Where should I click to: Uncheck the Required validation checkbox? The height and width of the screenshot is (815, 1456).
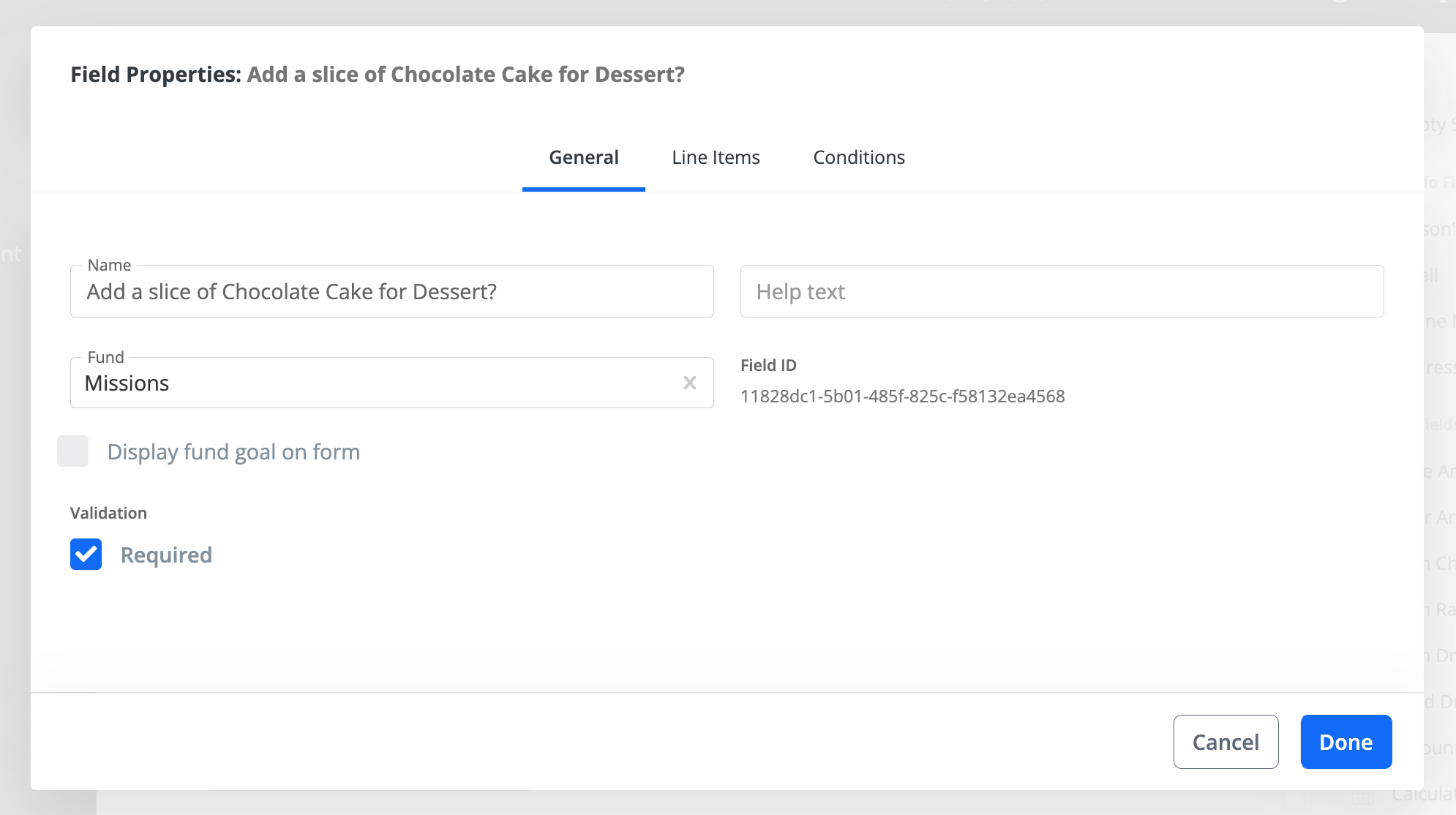click(86, 555)
